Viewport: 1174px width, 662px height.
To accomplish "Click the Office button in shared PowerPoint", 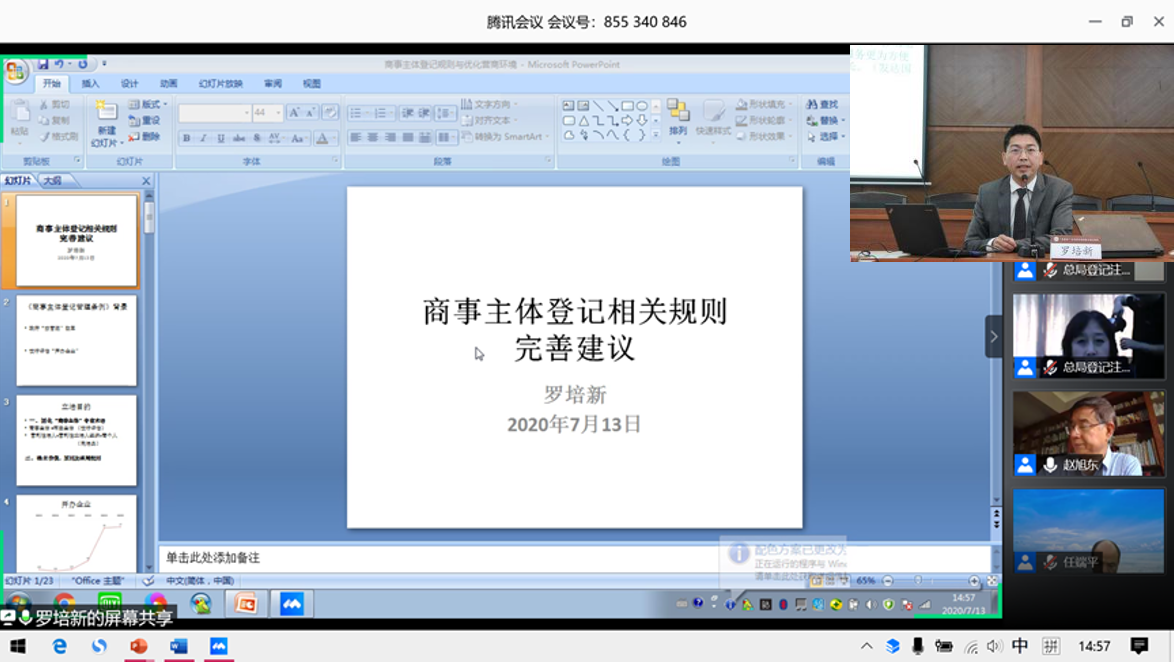I will 16,71.
